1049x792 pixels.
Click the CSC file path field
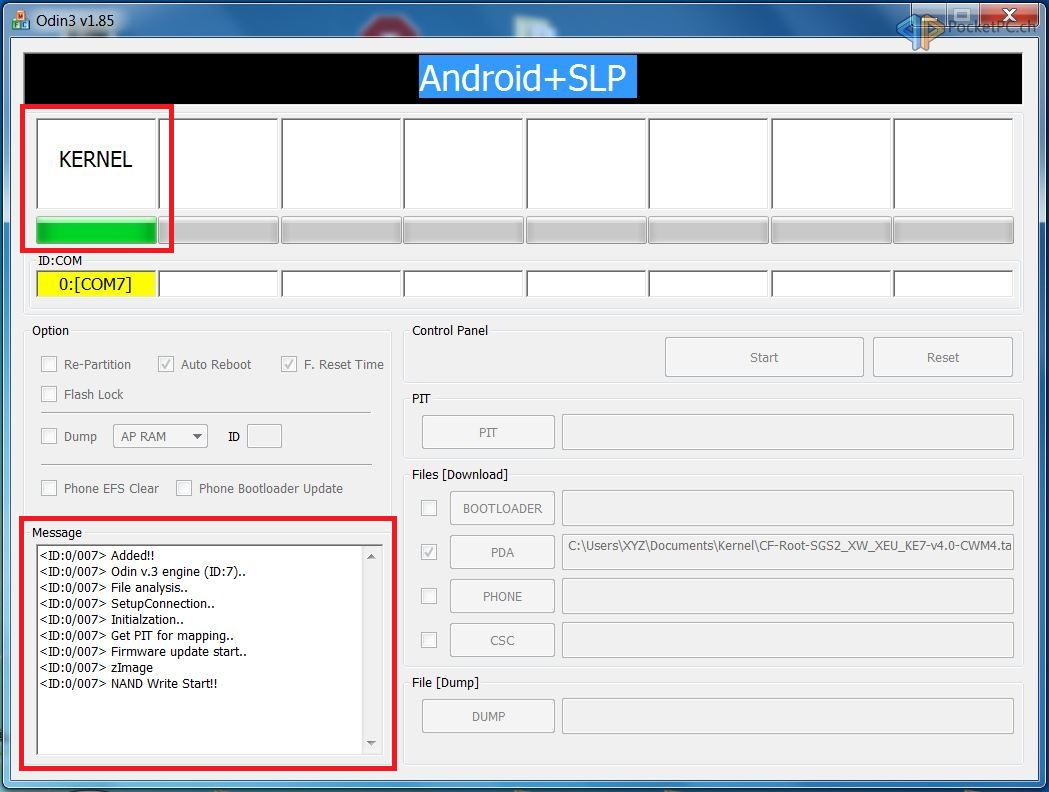[788, 640]
